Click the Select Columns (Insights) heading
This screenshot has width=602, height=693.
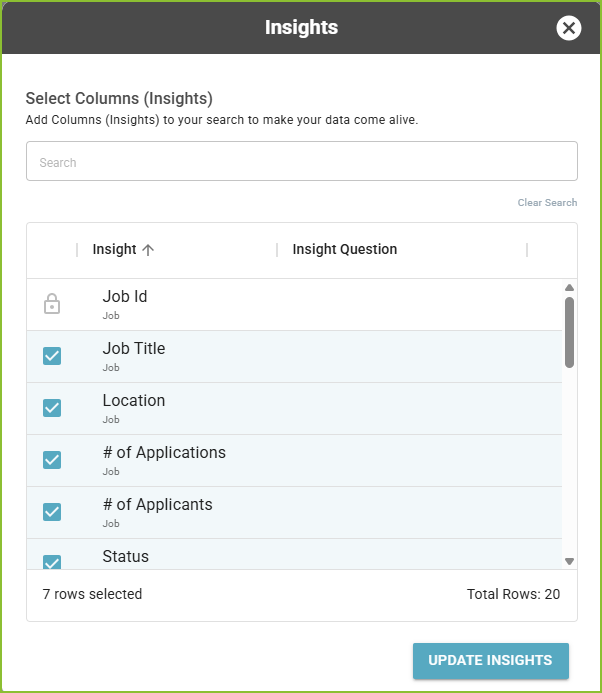click(x=119, y=99)
